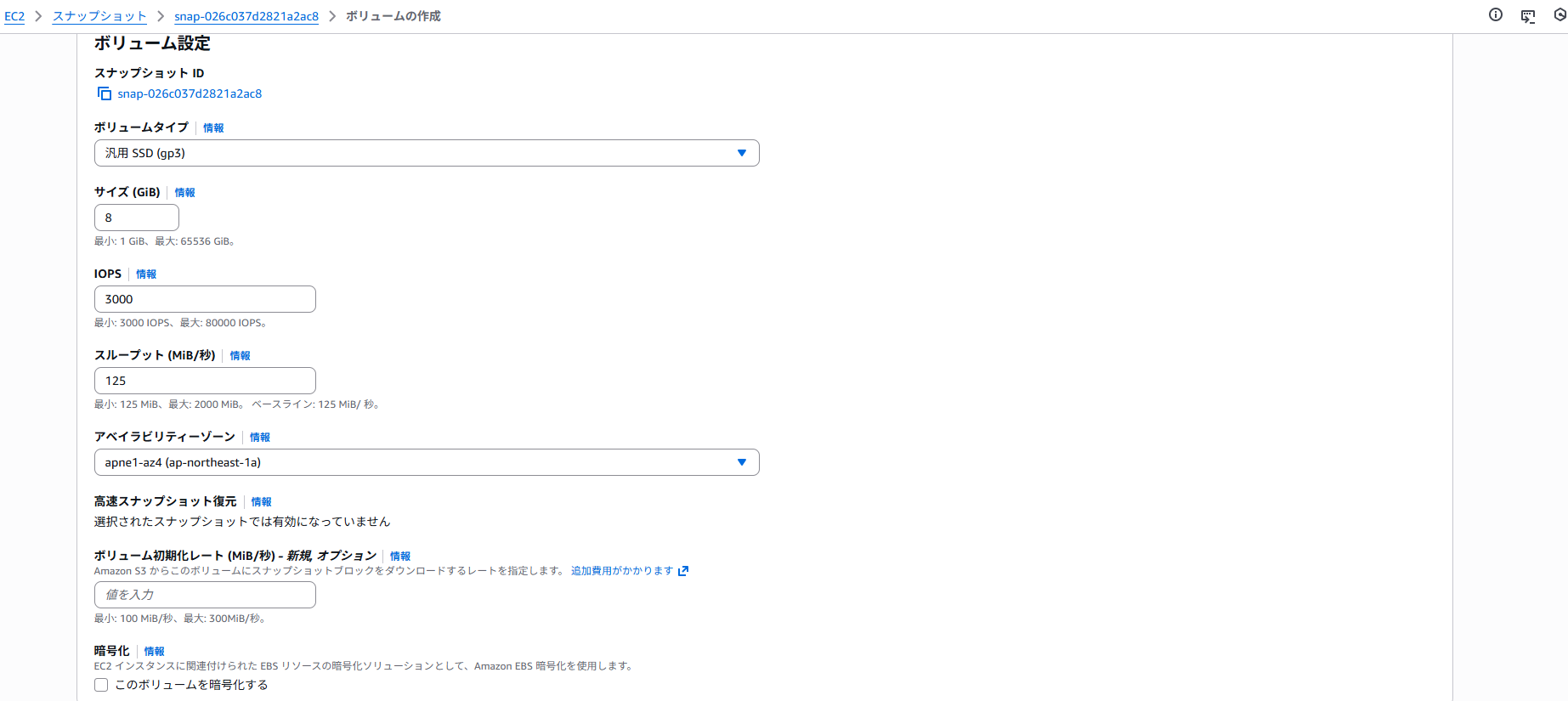Screen dimensions: 1568x701
Task: Click into the IOPS input field
Action: pyautogui.click(x=204, y=299)
